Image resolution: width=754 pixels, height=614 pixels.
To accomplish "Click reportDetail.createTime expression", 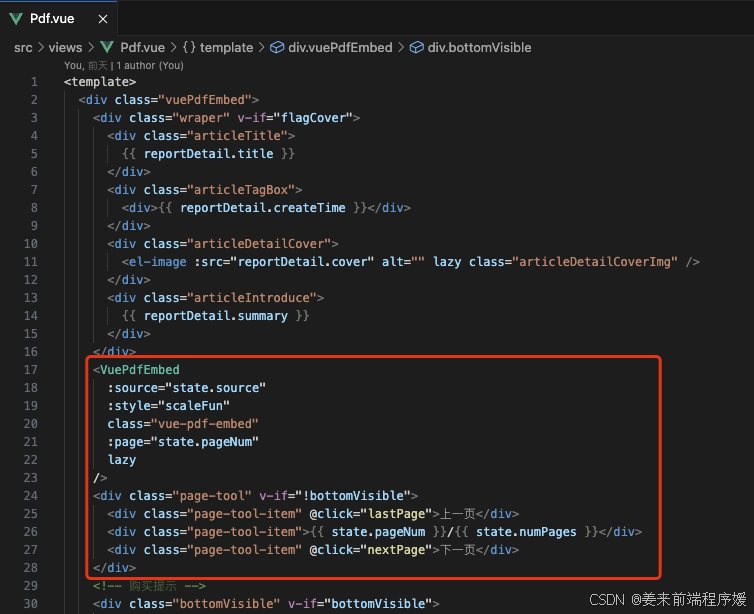I will pos(263,208).
